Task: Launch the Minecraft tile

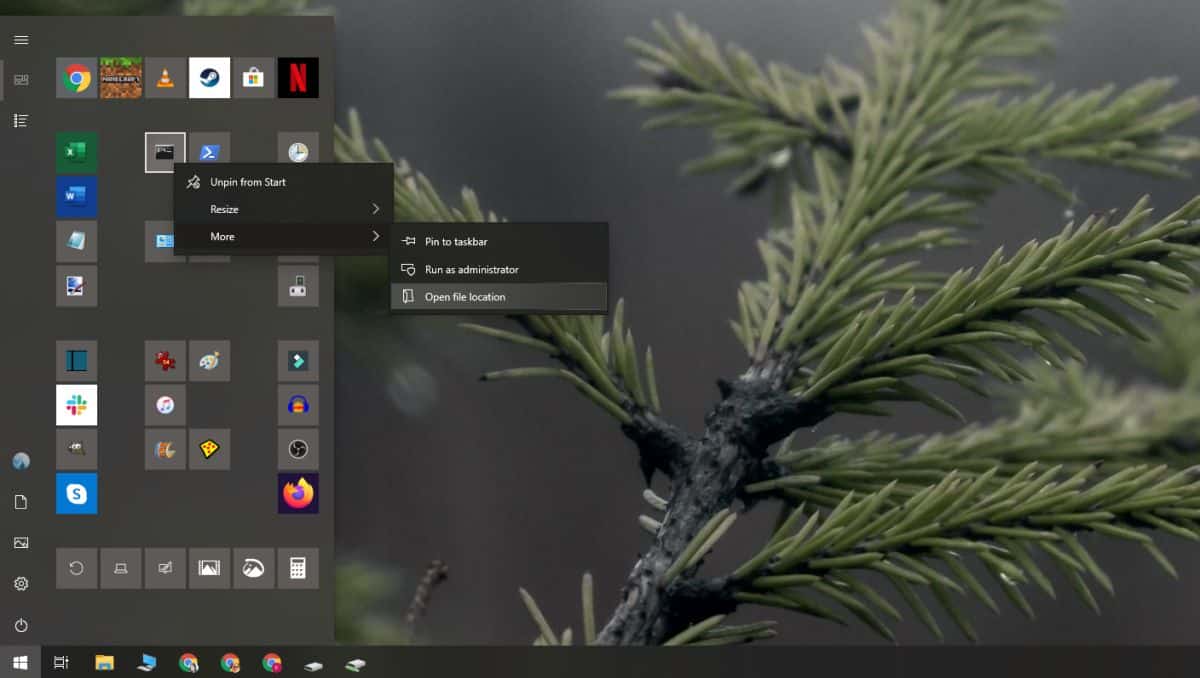Action: (121, 78)
